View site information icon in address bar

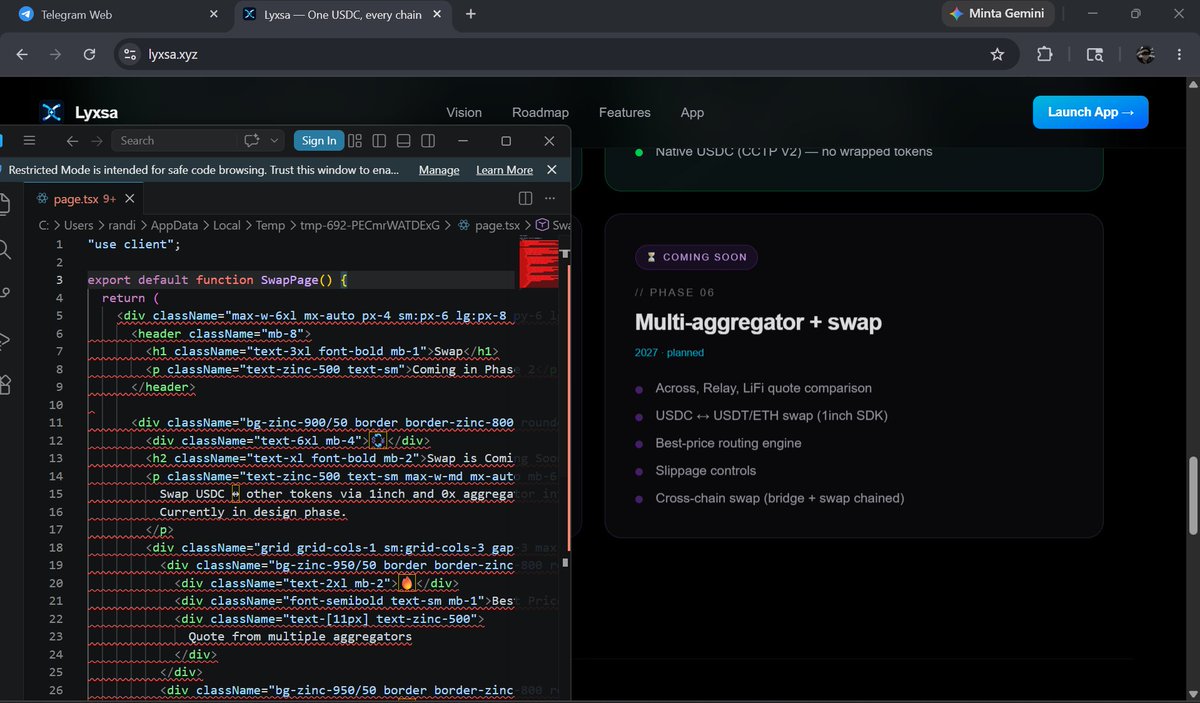point(129,54)
